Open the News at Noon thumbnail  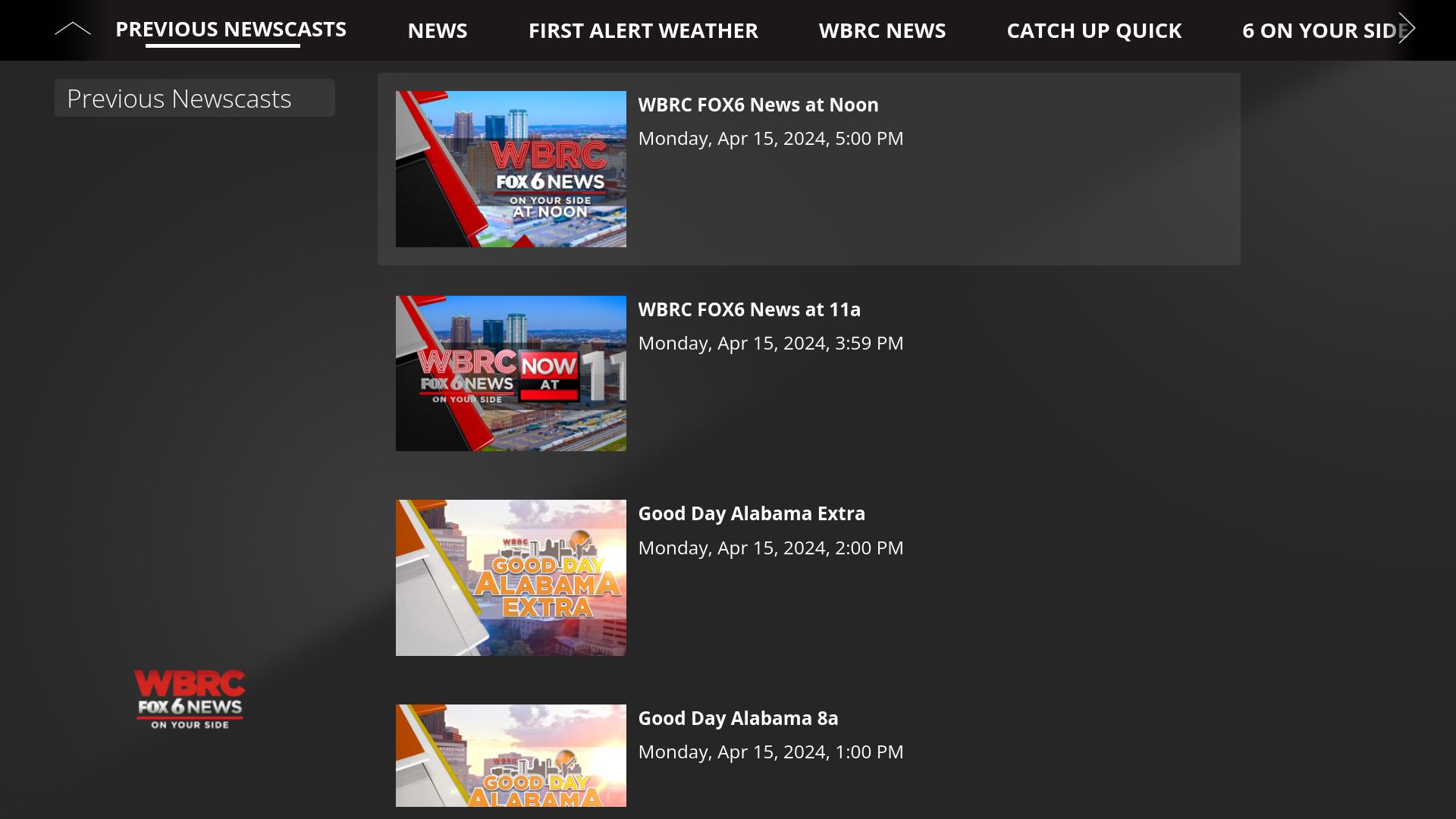coord(511,169)
